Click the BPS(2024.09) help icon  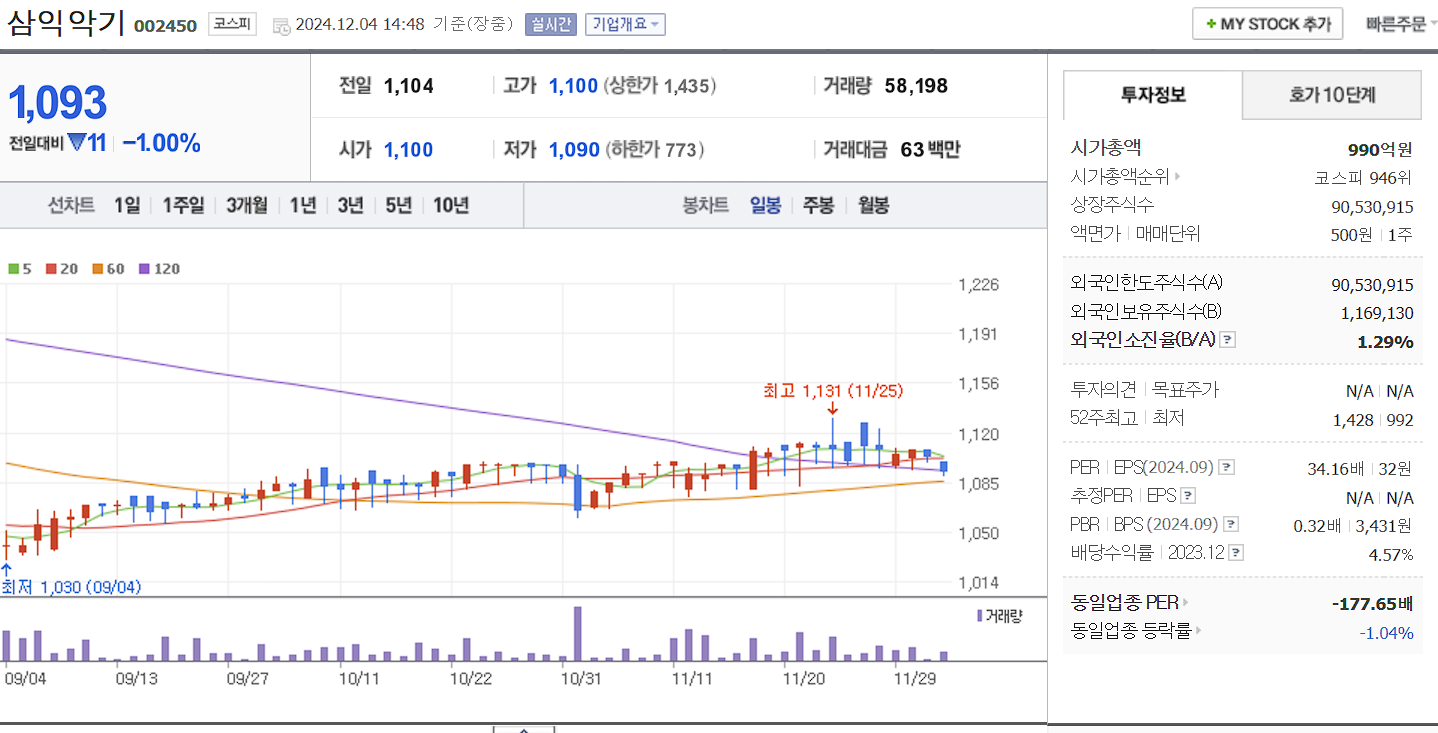click(1229, 523)
